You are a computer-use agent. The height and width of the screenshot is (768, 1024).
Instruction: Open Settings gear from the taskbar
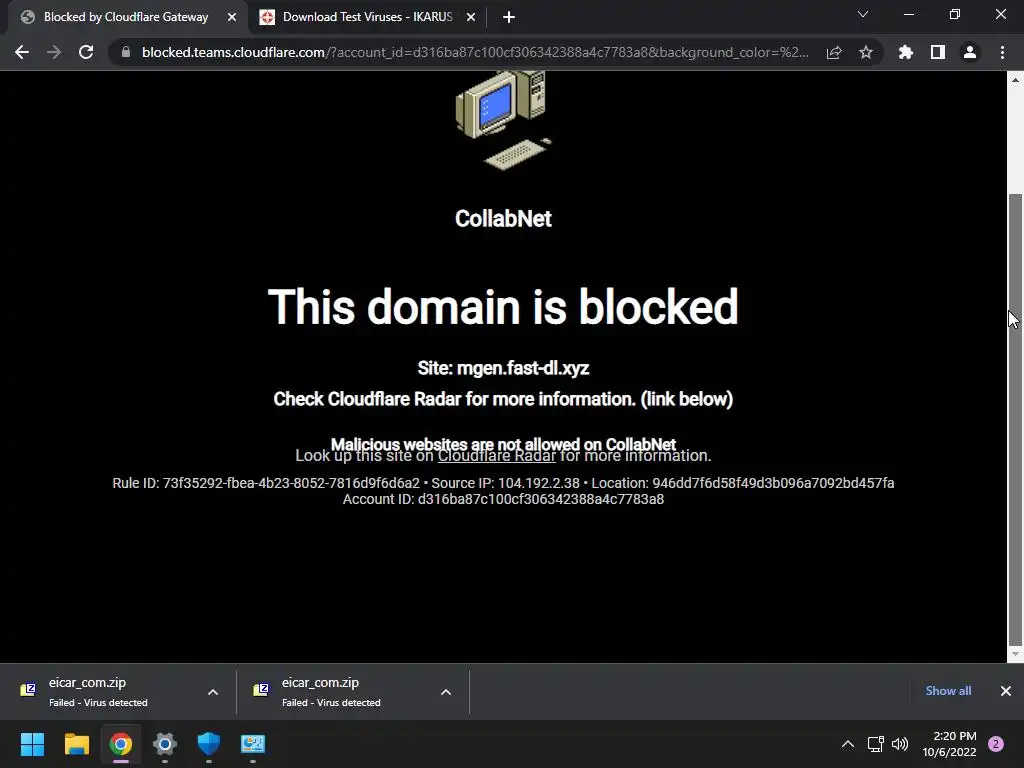coord(165,744)
